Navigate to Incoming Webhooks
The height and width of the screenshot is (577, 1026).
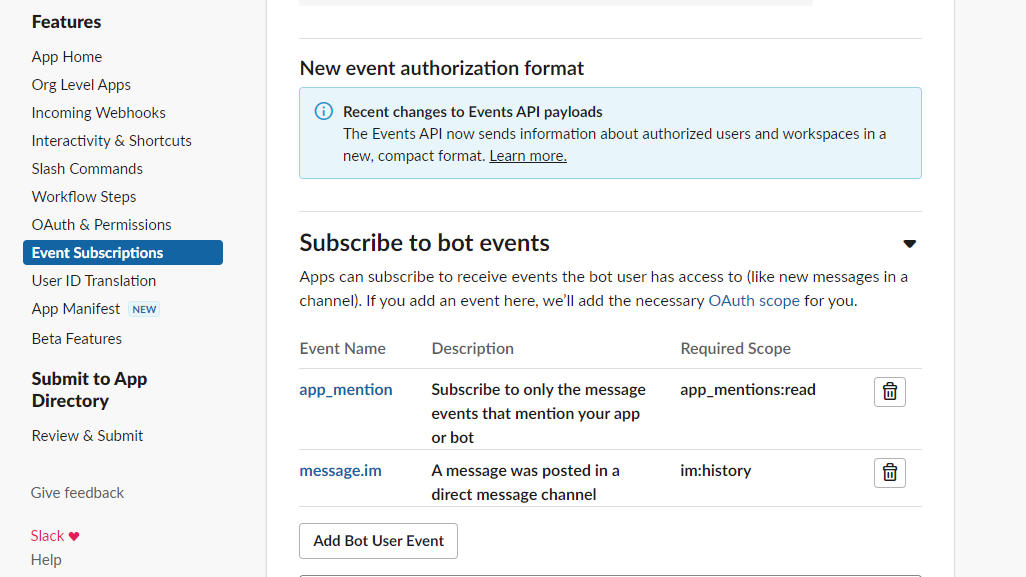(x=98, y=113)
